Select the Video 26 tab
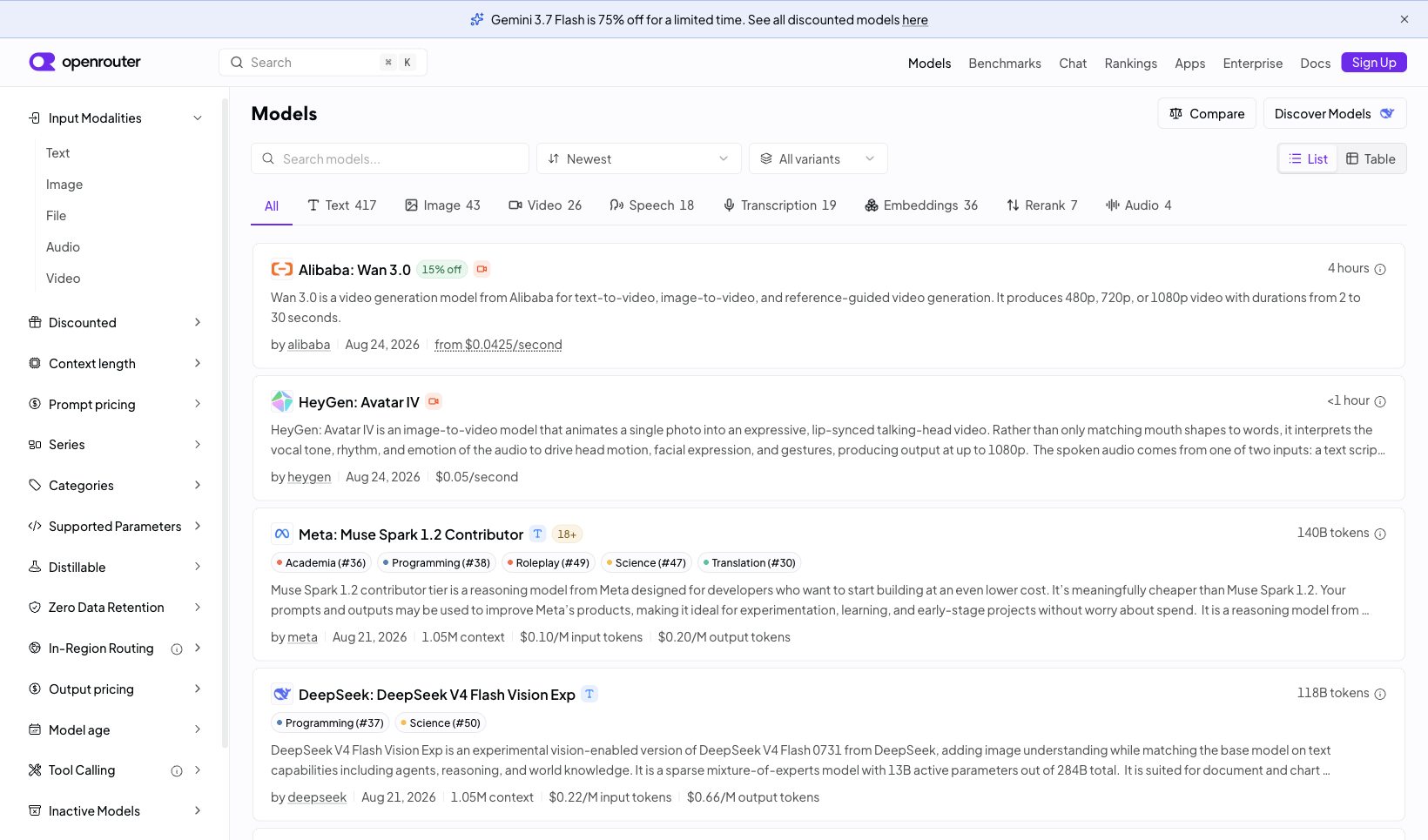Image resolution: width=1428 pixels, height=840 pixels. coord(545,205)
